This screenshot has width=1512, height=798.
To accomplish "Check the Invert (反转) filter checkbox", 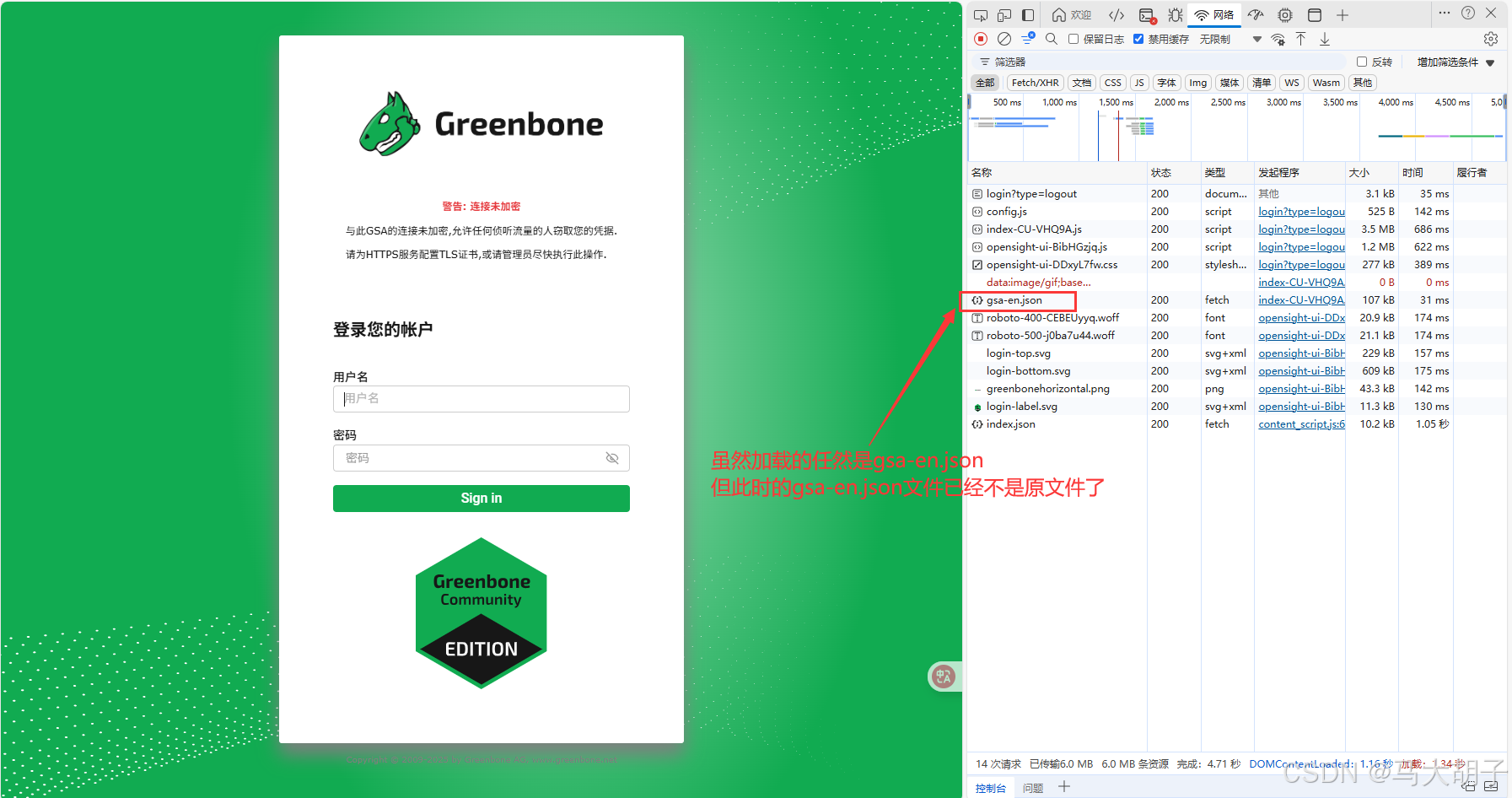I will click(x=1362, y=62).
